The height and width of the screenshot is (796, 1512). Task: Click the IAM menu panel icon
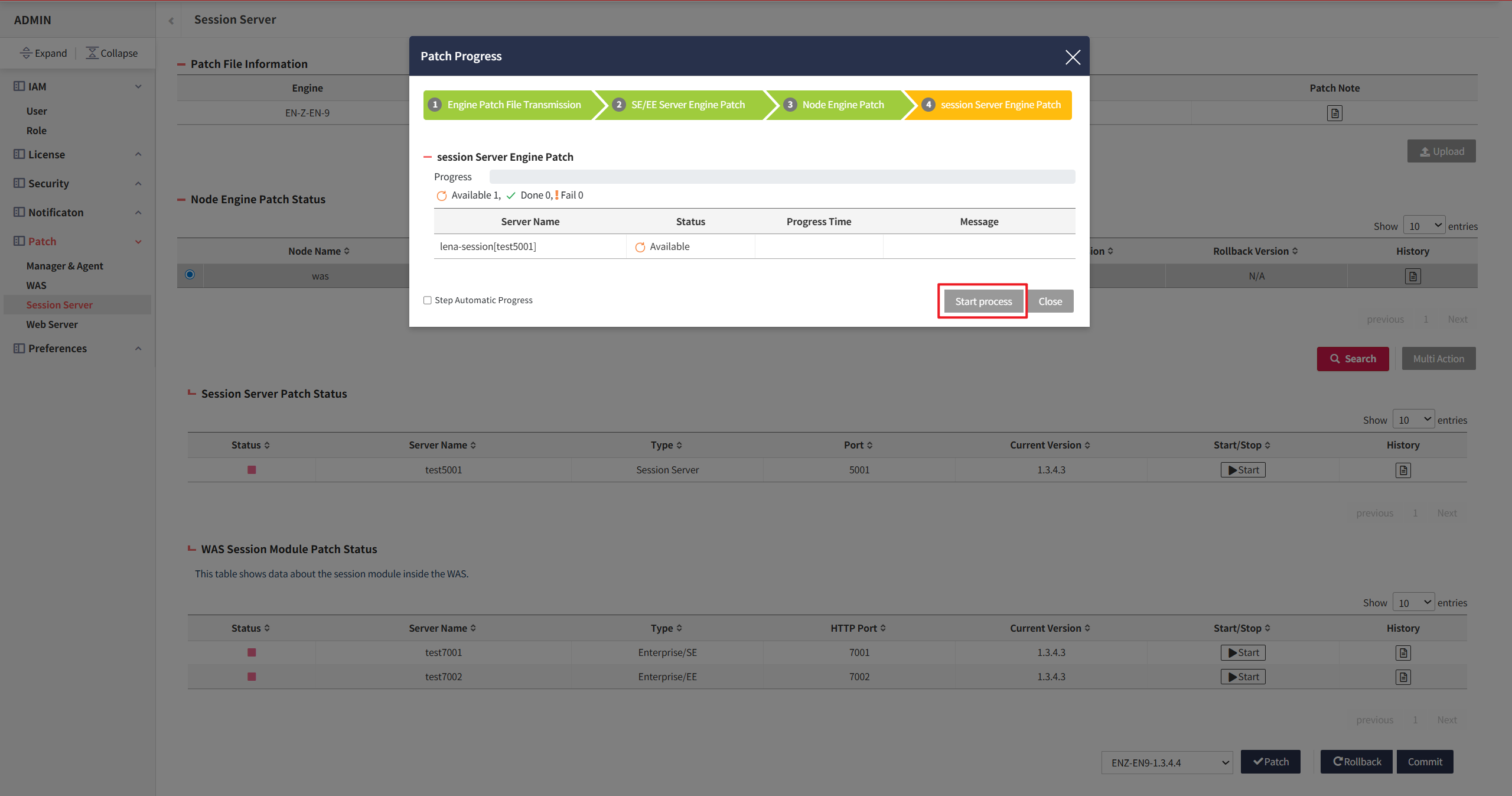pyautogui.click(x=19, y=86)
